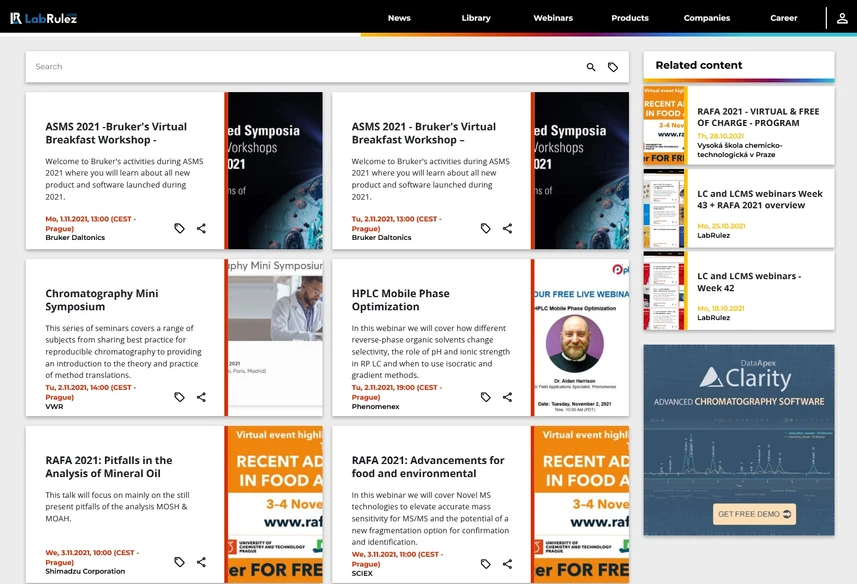Screen dimensions: 857x584
Task: Click tag icon on Chromatography Mini Symposium card
Action: click(179, 397)
